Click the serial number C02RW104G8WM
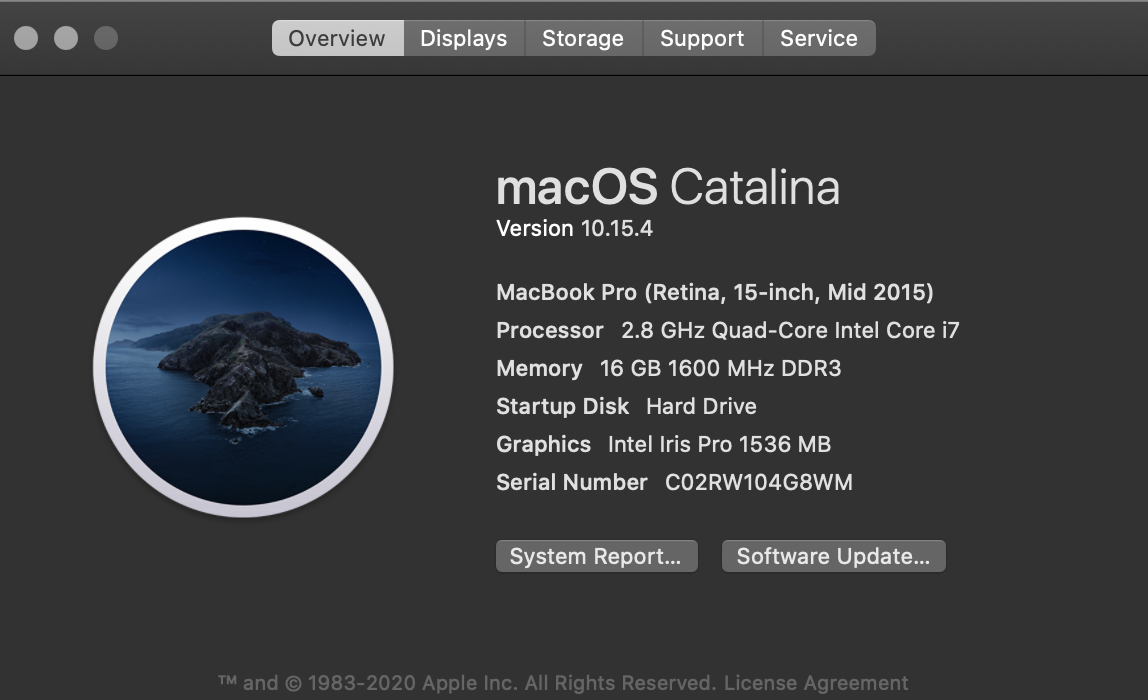 click(758, 483)
